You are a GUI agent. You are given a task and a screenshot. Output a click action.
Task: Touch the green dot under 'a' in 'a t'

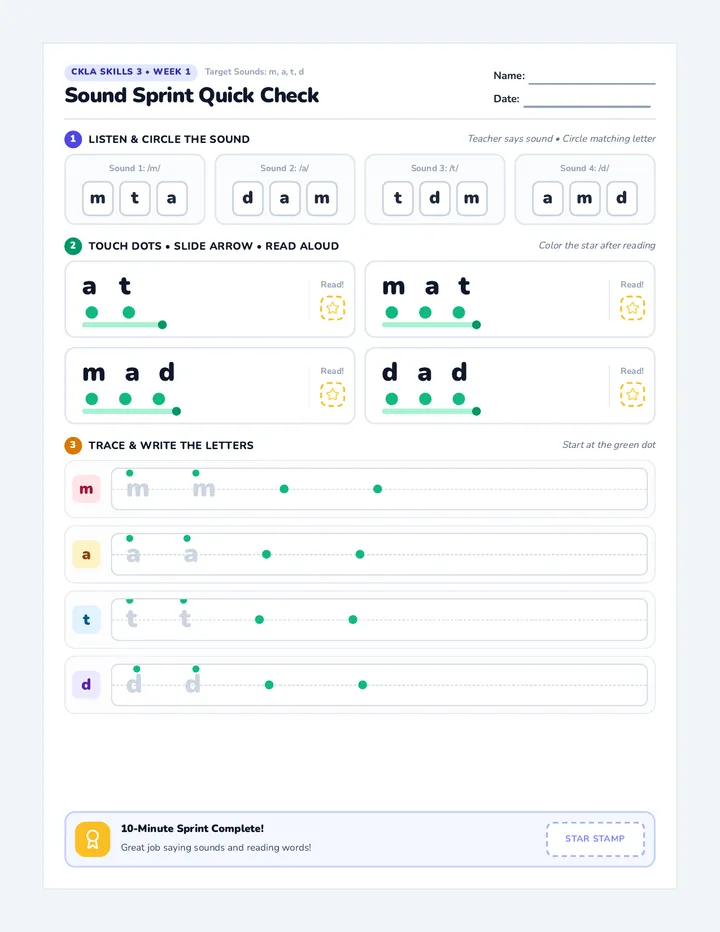[92, 312]
